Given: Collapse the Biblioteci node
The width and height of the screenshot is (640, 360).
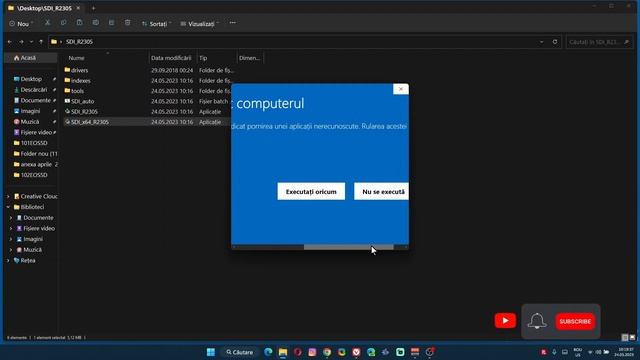Looking at the screenshot, I should (x=8, y=207).
